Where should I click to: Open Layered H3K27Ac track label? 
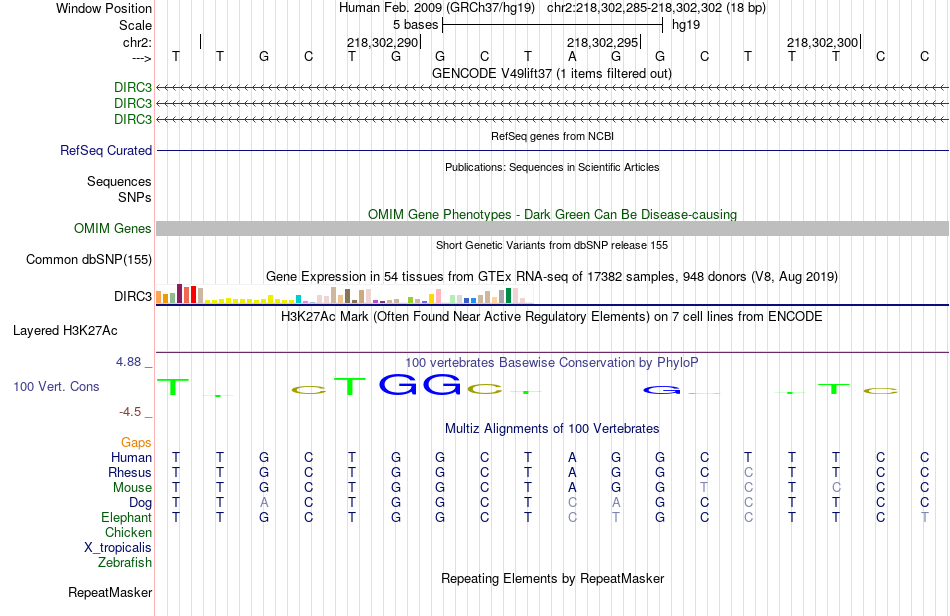click(x=65, y=331)
